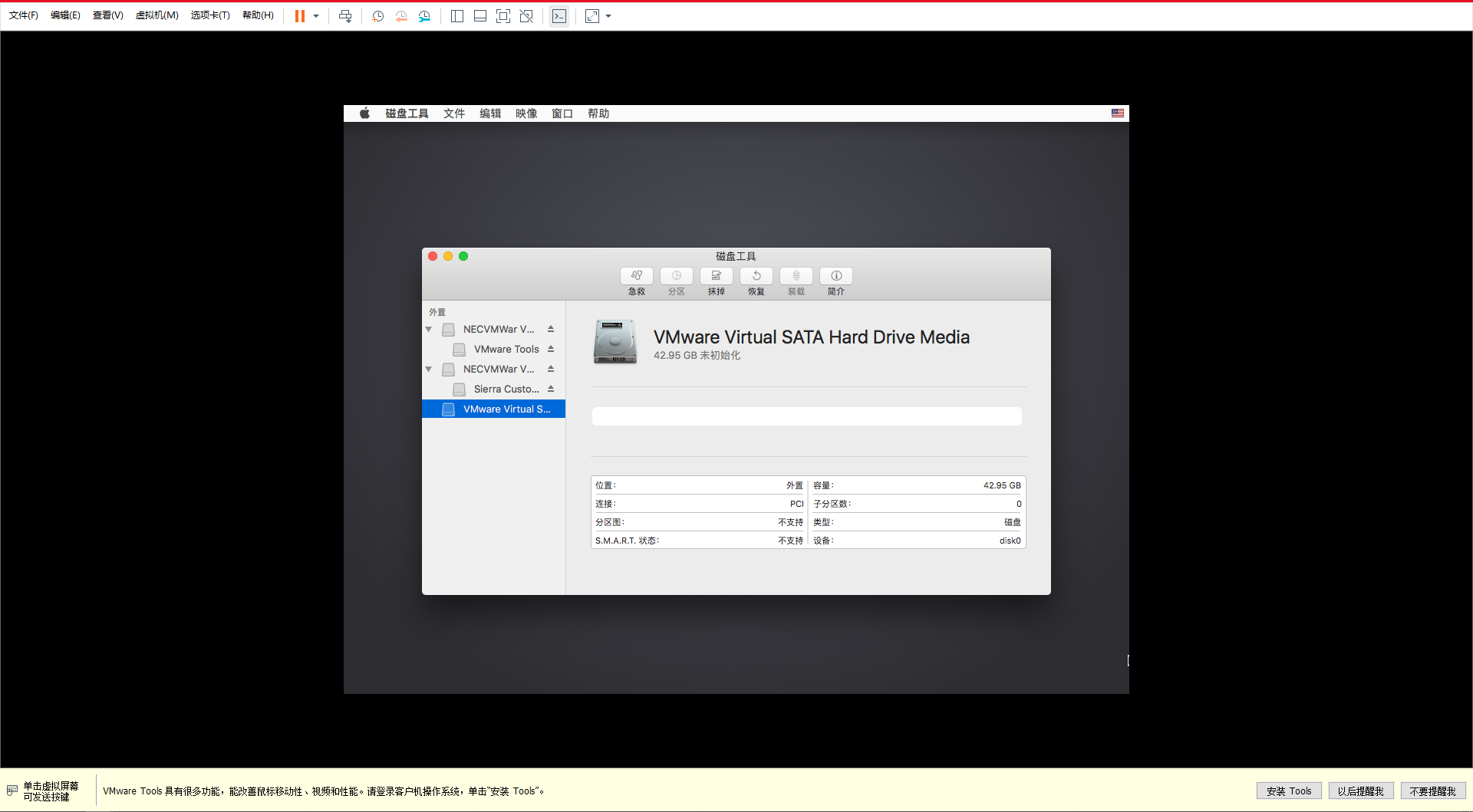Click the empty partition capacity bar

[807, 416]
